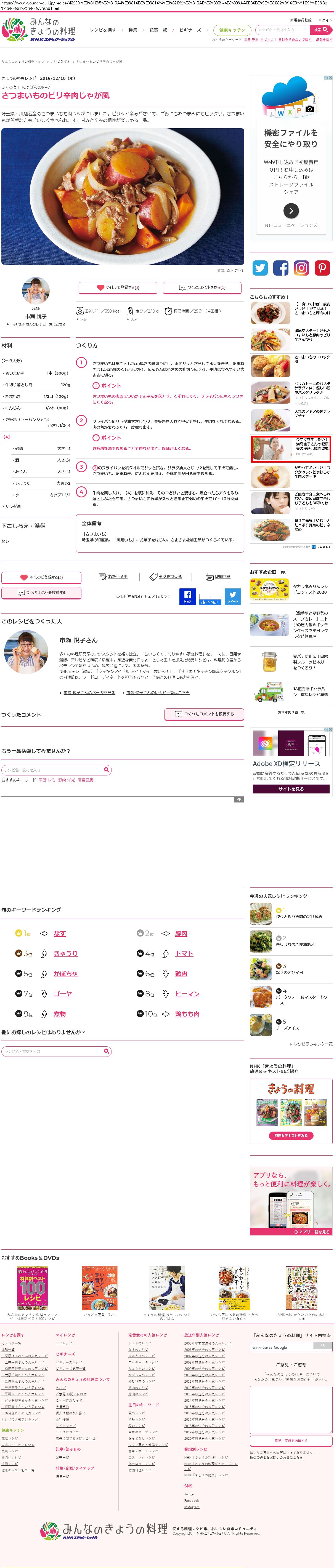This screenshot has width=334, height=1568.
Task: Open the Facebook icon in sidebar
Action: tap(281, 268)
